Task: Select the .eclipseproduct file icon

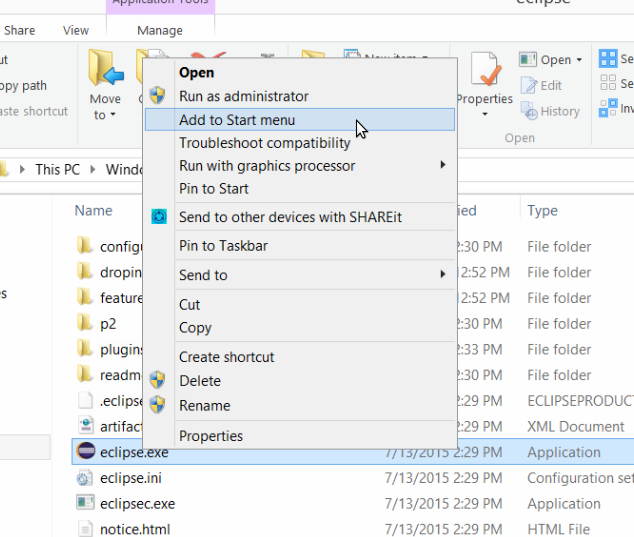Action: coord(85,400)
